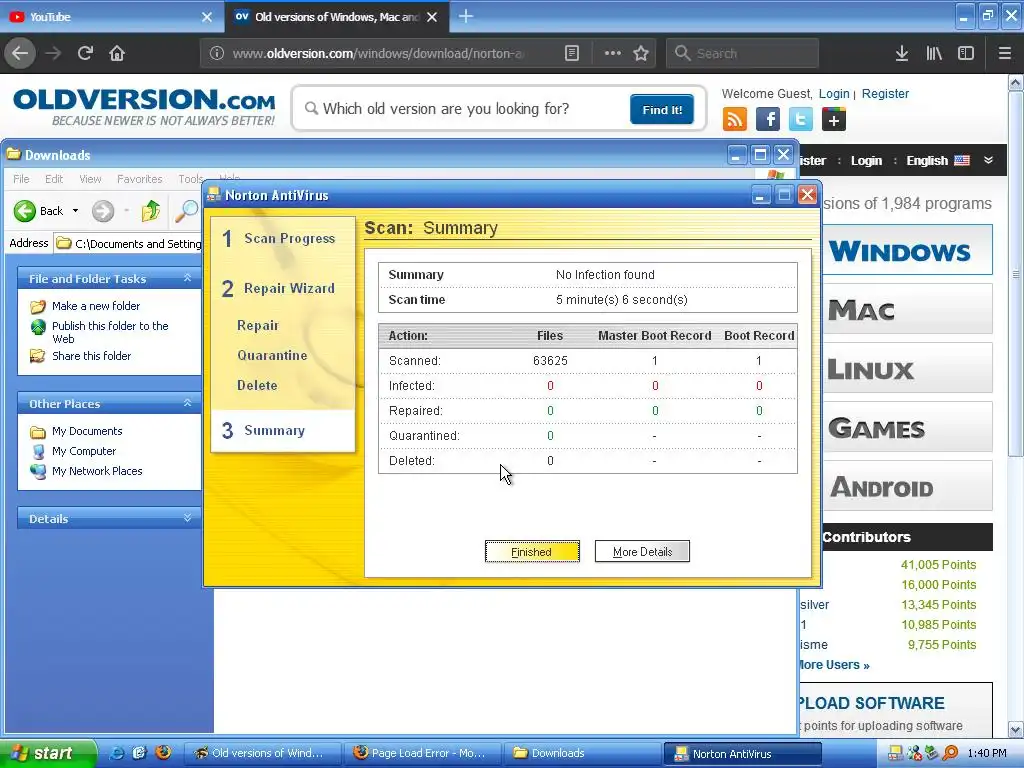Reload the oldversion.com page
1024x768 pixels.
[86, 53]
